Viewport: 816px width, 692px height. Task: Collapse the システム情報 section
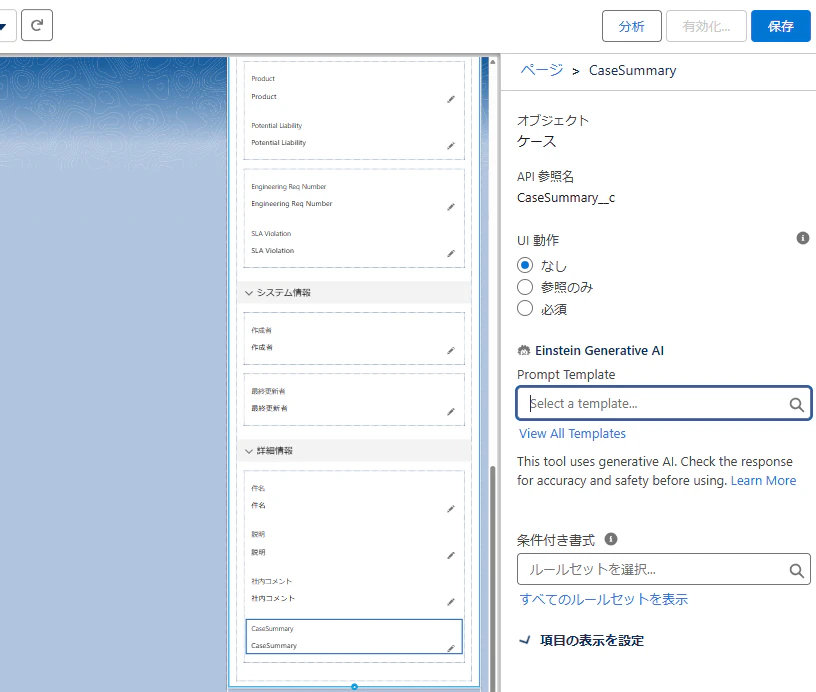pyautogui.click(x=249, y=293)
